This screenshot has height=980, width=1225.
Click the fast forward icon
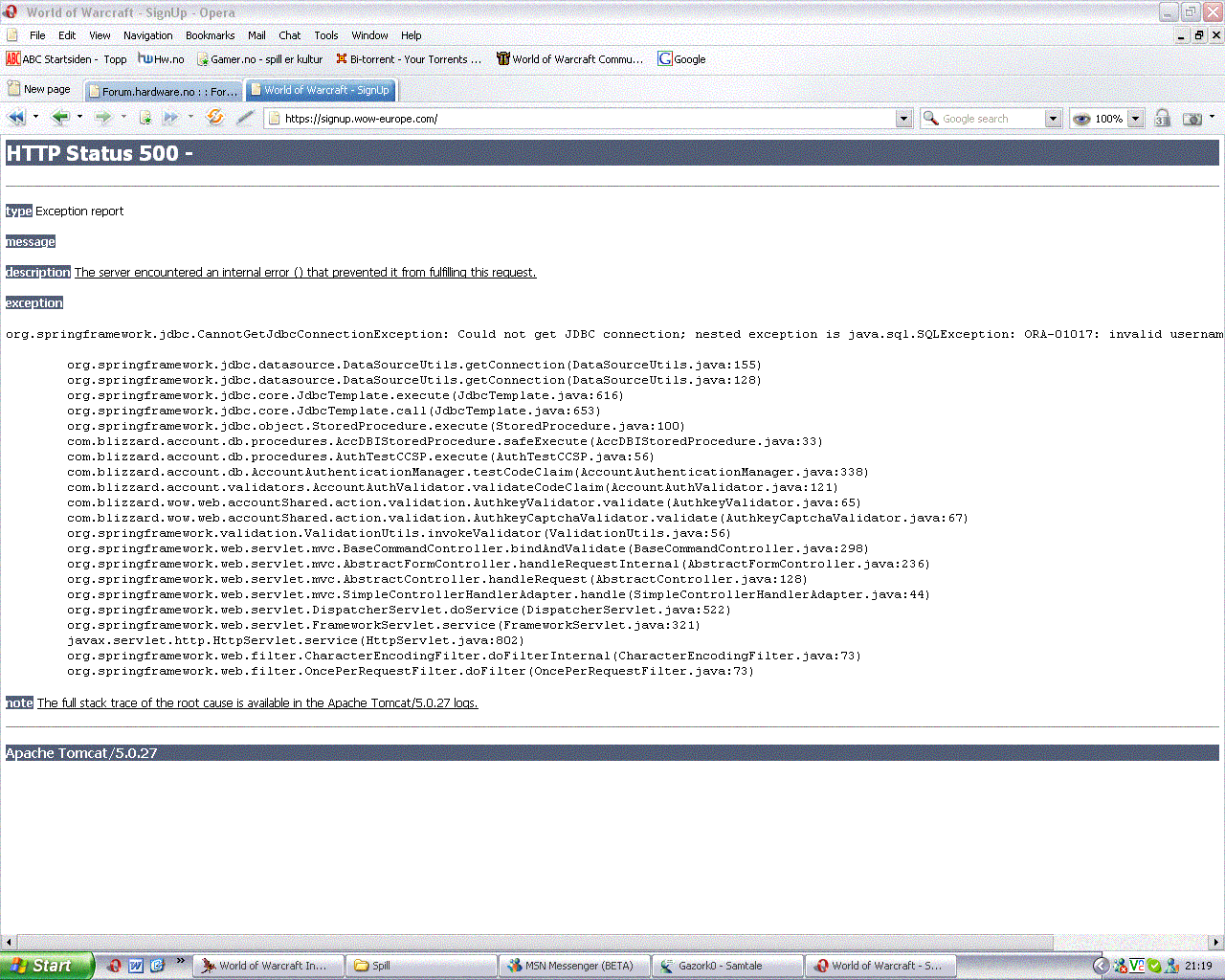point(170,118)
